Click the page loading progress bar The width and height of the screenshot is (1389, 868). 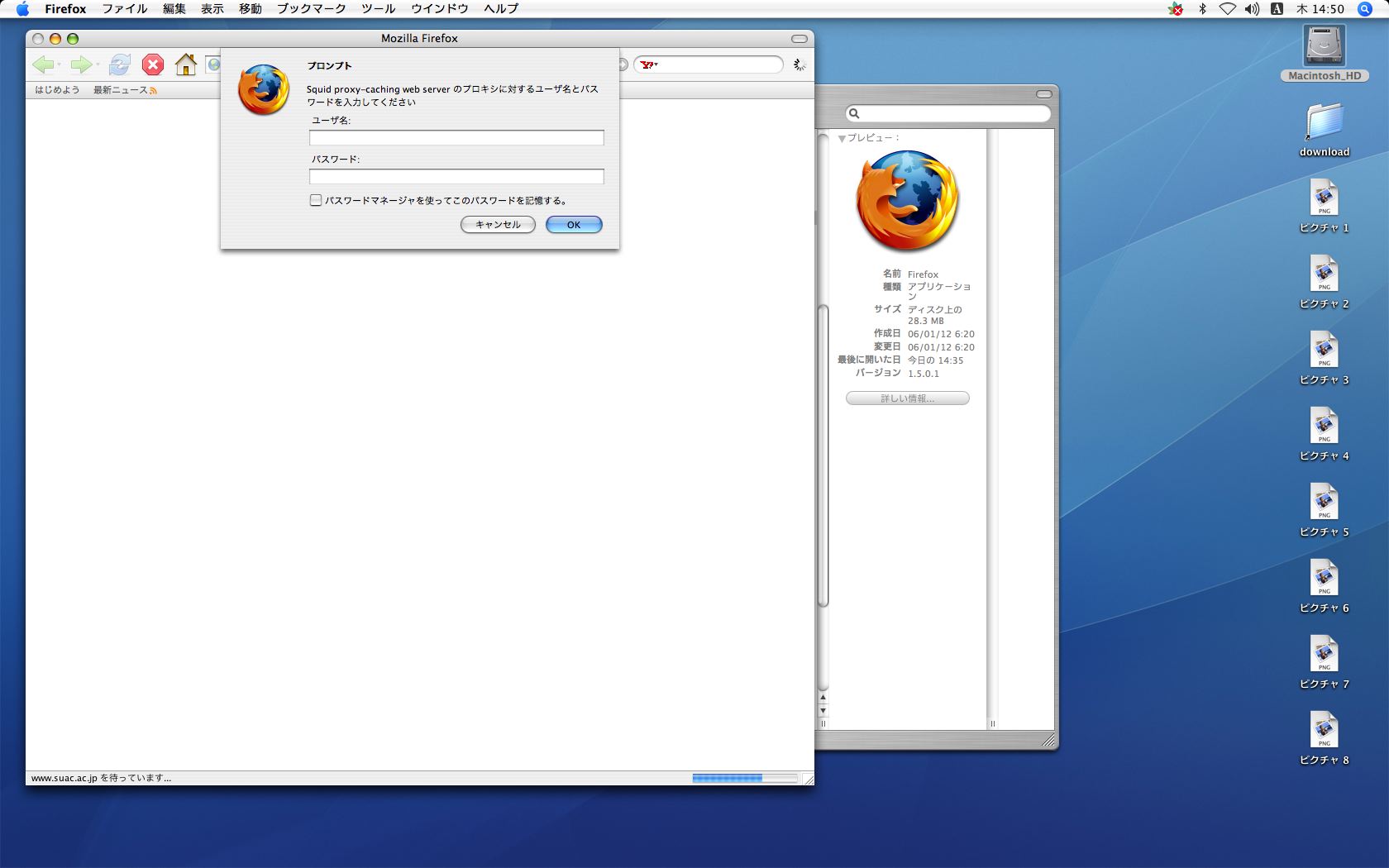(x=744, y=778)
